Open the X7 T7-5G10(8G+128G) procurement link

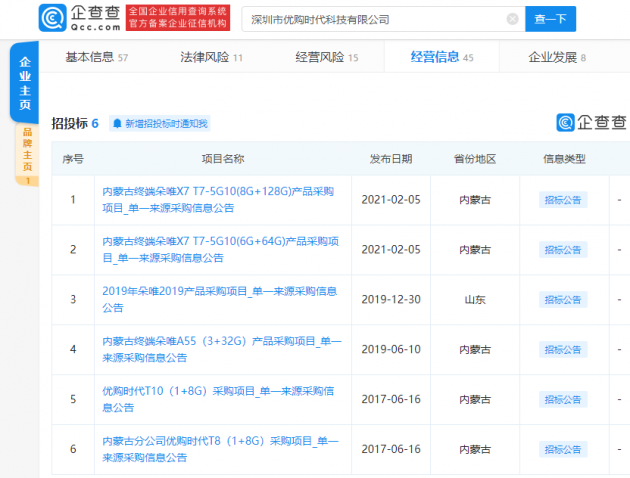coord(218,200)
